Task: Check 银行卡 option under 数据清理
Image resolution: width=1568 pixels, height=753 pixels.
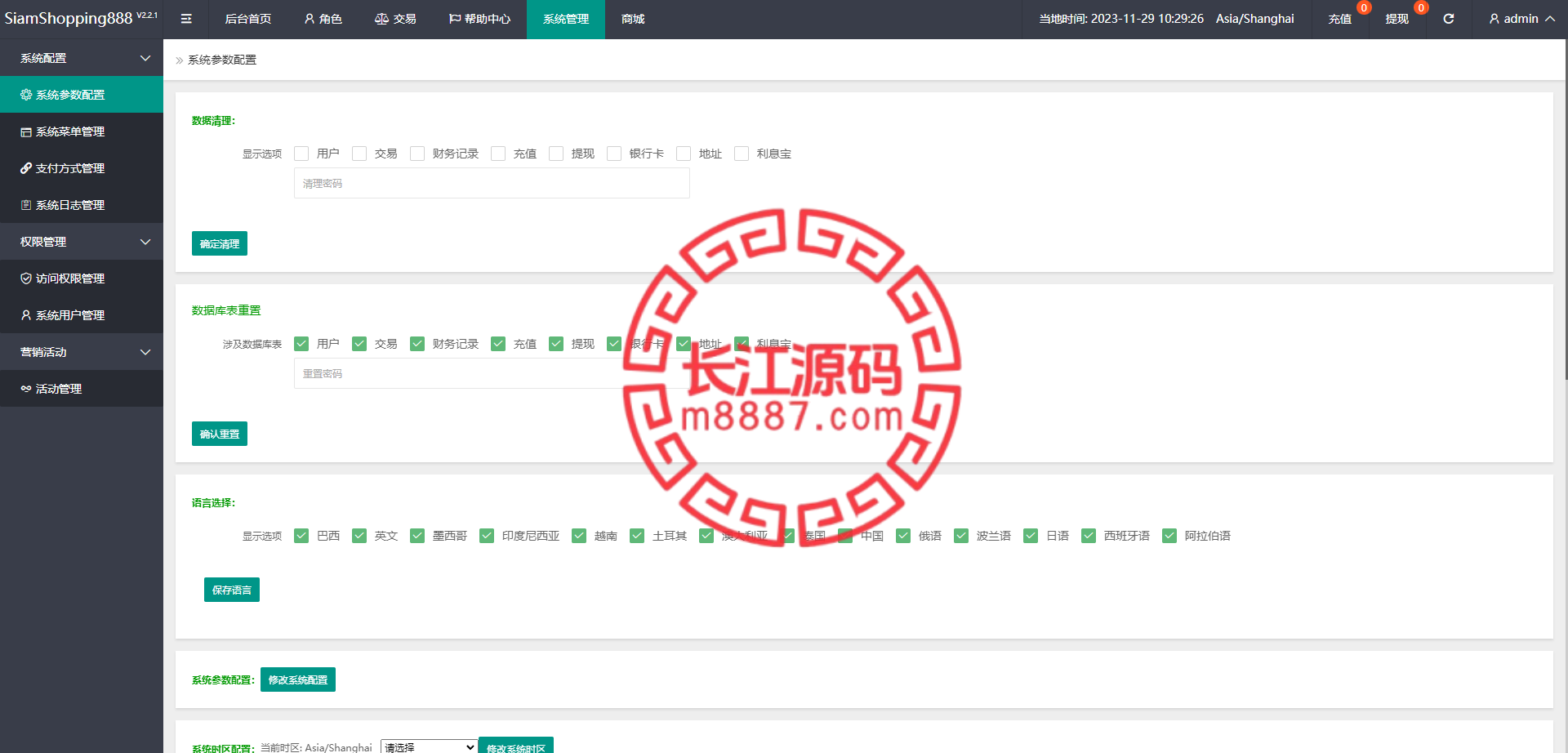Action: (614, 154)
